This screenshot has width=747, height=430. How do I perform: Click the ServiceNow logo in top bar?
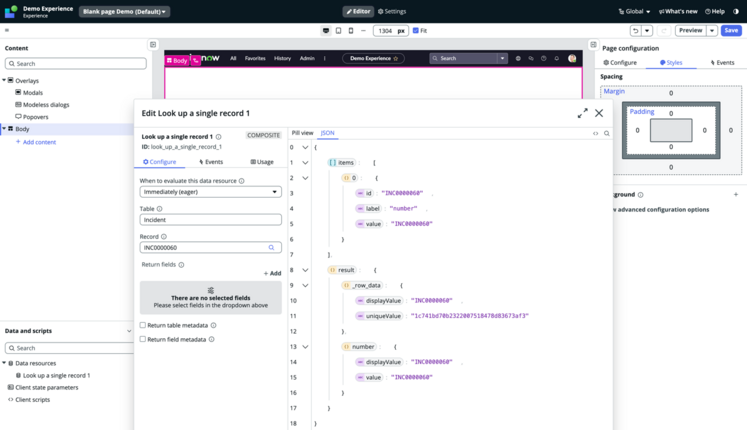click(11, 11)
